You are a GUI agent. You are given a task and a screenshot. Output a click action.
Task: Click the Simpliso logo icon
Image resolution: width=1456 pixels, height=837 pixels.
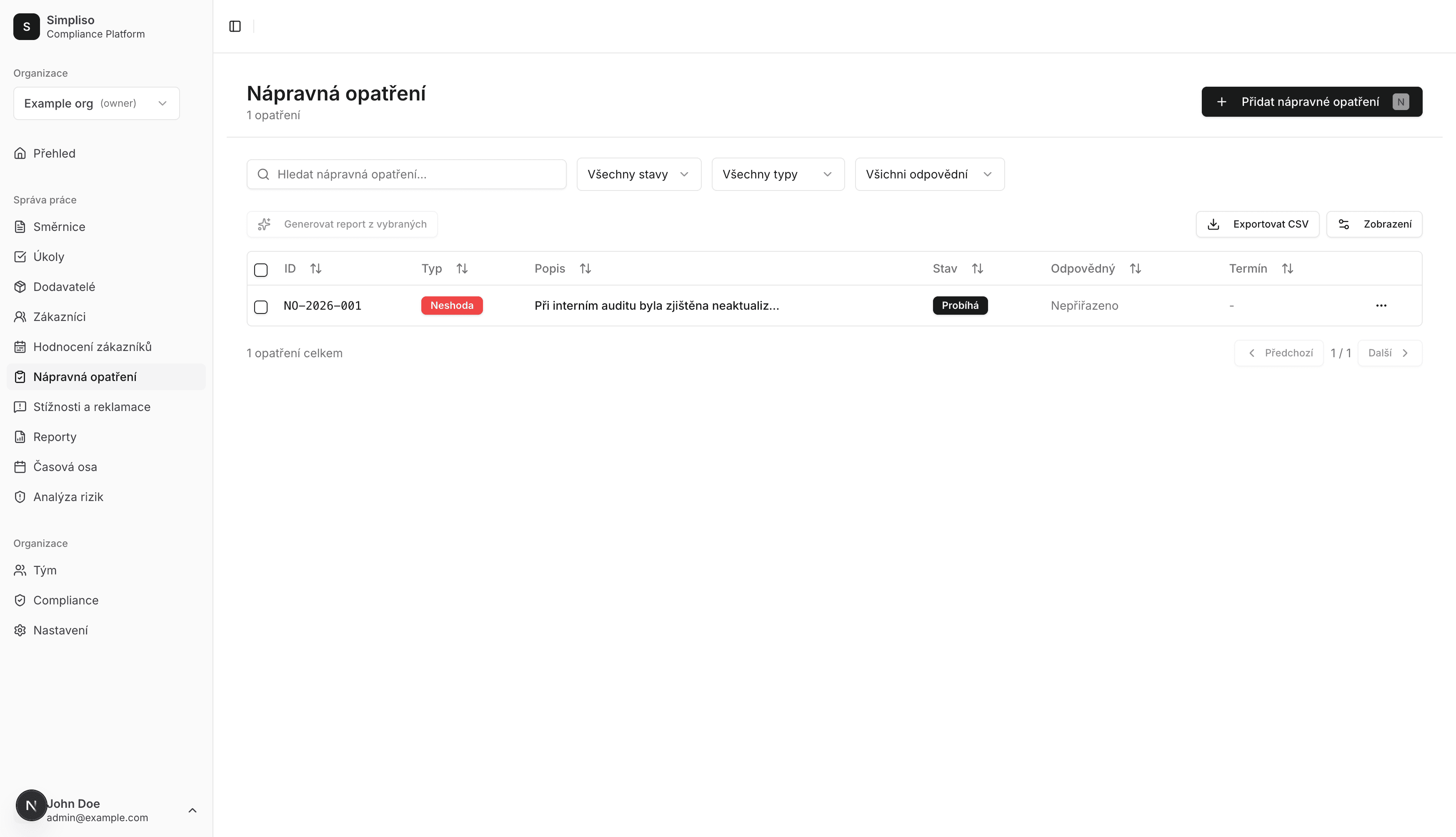pos(26,26)
